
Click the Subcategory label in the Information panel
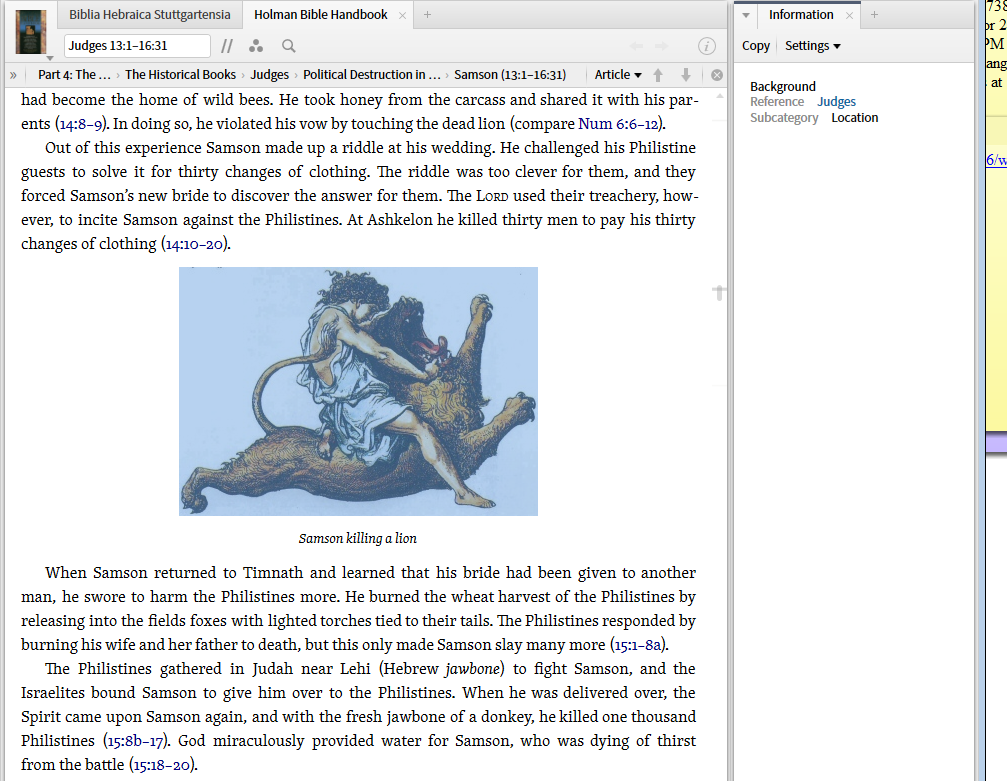pyautogui.click(x=784, y=118)
